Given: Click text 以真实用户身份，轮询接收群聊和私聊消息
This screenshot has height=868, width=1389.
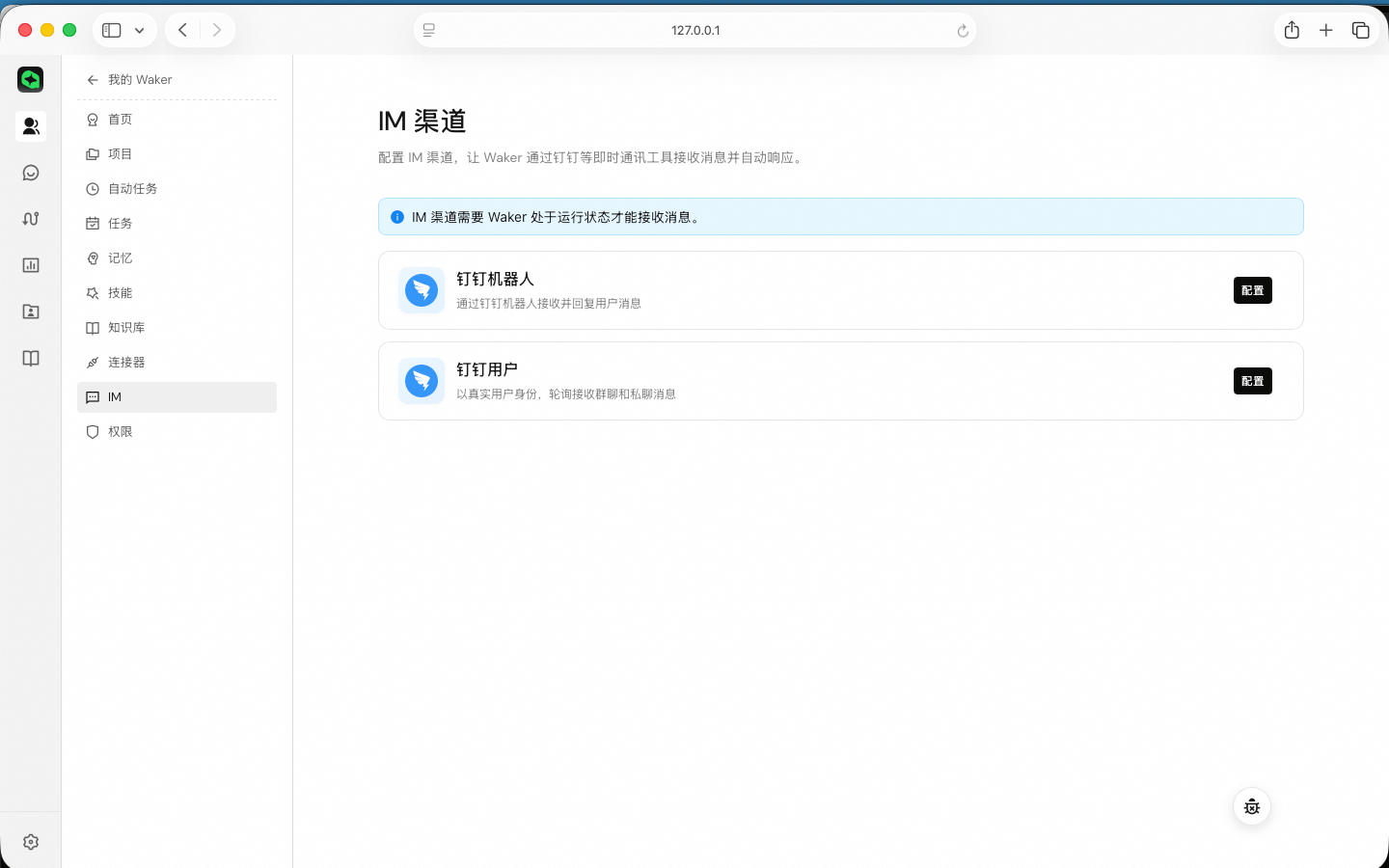Looking at the screenshot, I should click(x=566, y=394).
